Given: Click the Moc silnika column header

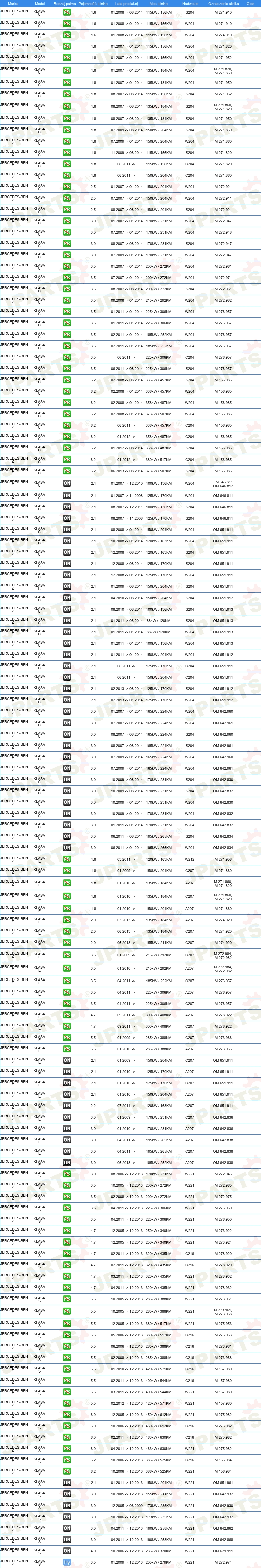Looking at the screenshot, I should pyautogui.click(x=158, y=4).
